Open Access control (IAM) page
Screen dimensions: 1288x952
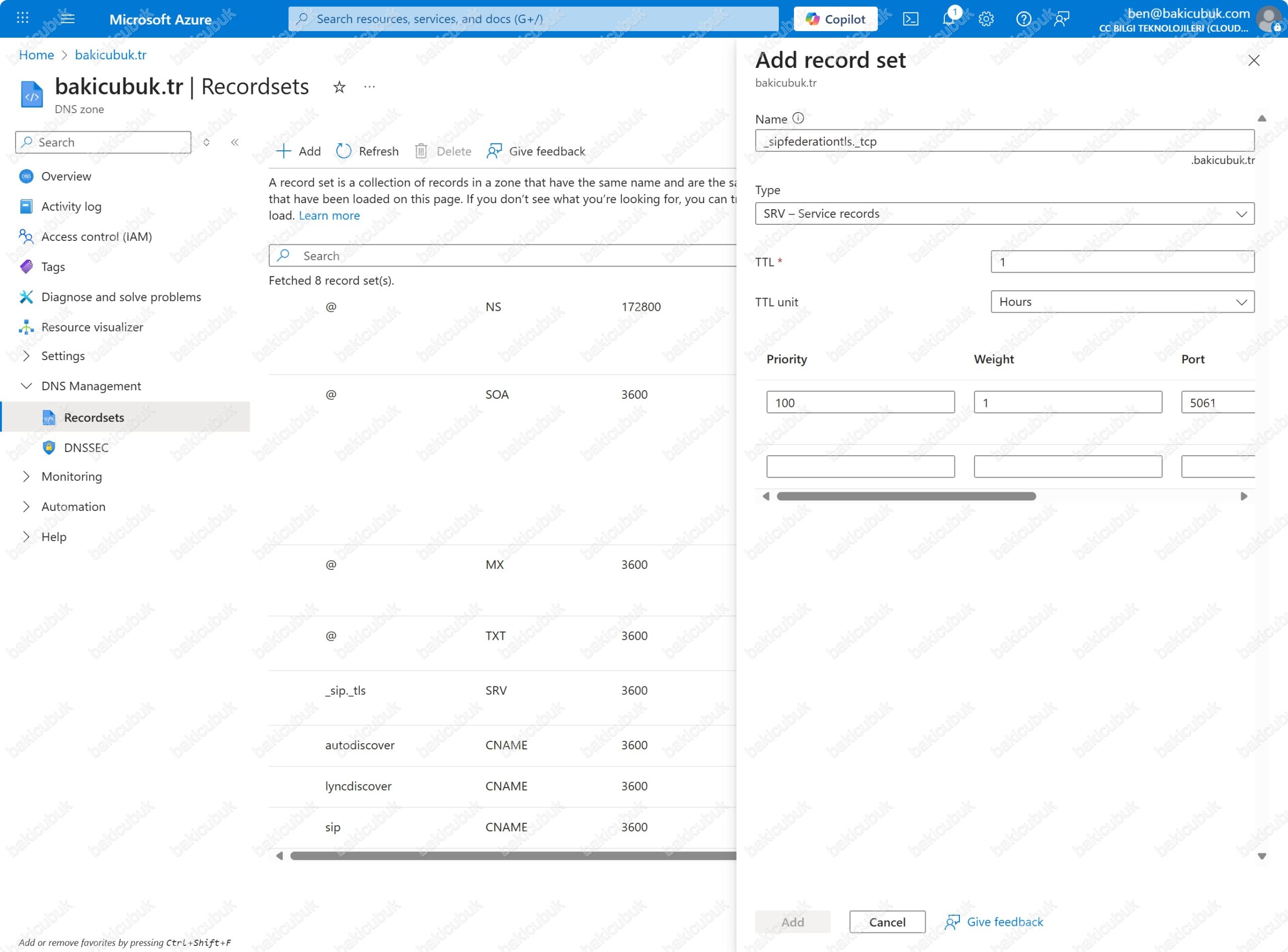pos(96,237)
